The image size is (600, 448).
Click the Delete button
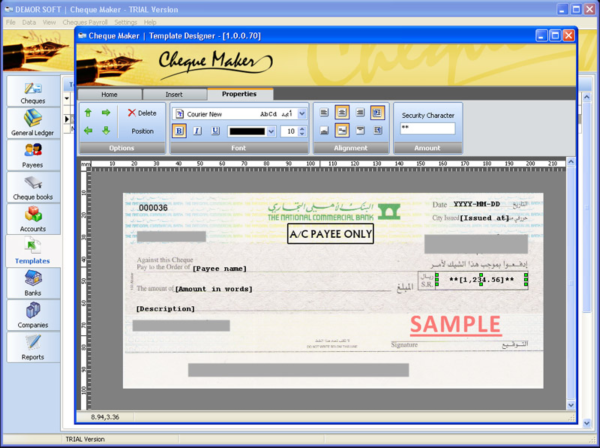coord(142,113)
